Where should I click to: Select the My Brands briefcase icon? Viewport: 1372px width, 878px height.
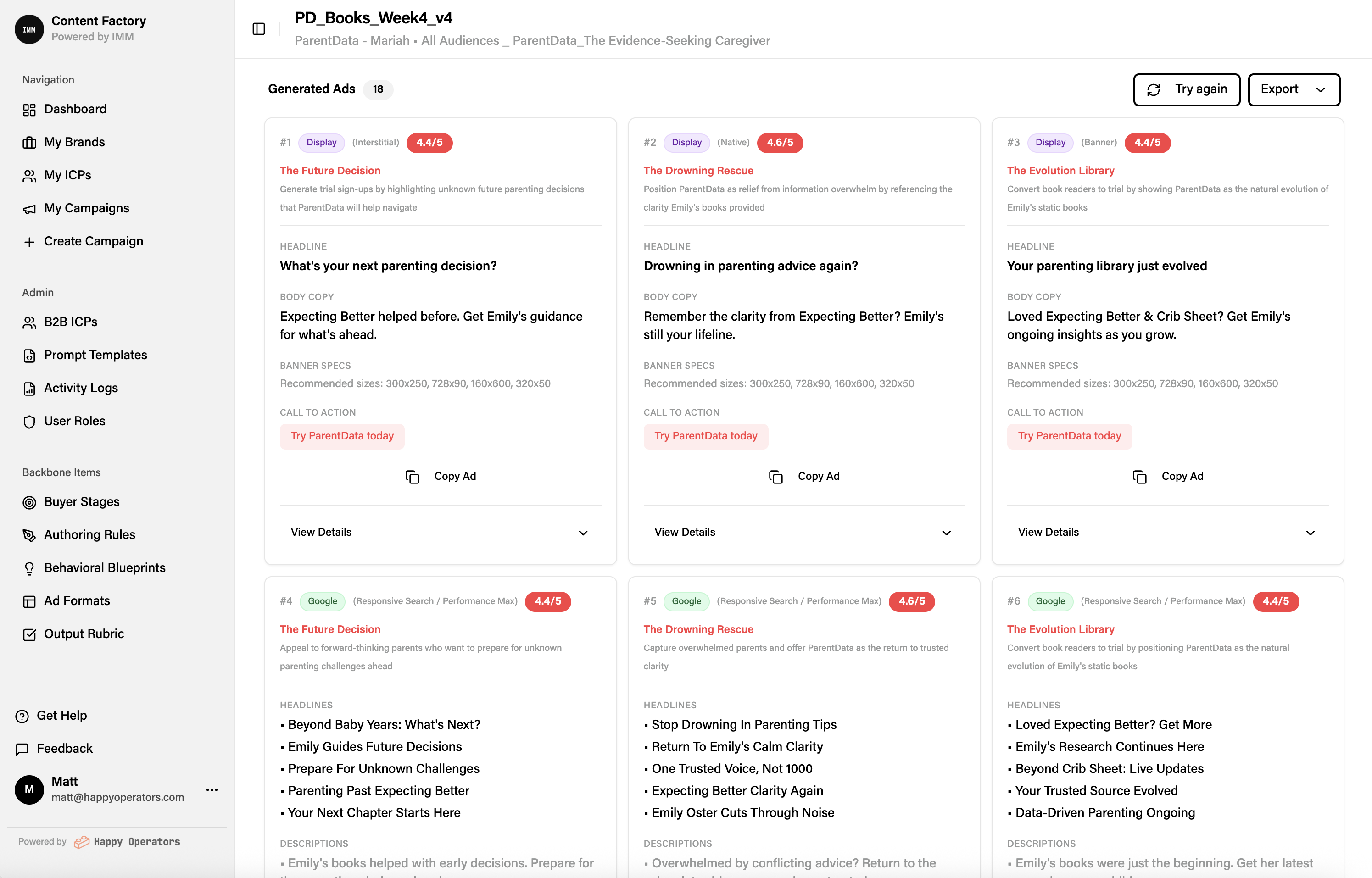tap(30, 142)
